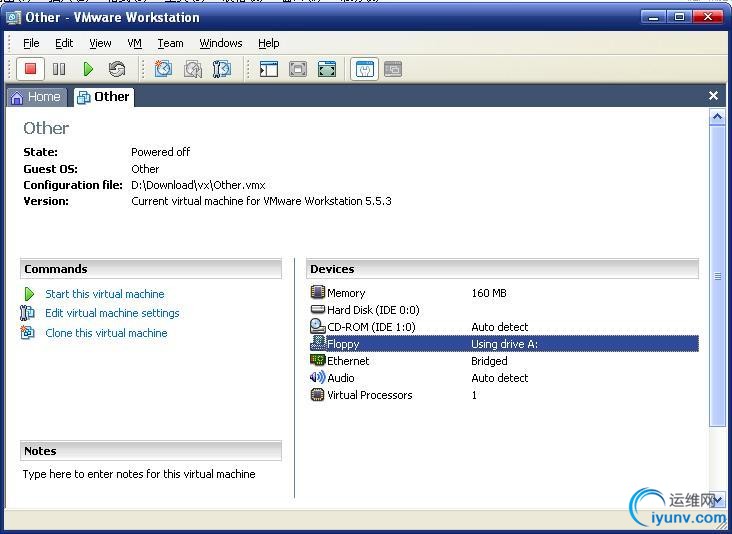This screenshot has width=732, height=534.
Task: Click the Notes section header
Action: point(151,451)
